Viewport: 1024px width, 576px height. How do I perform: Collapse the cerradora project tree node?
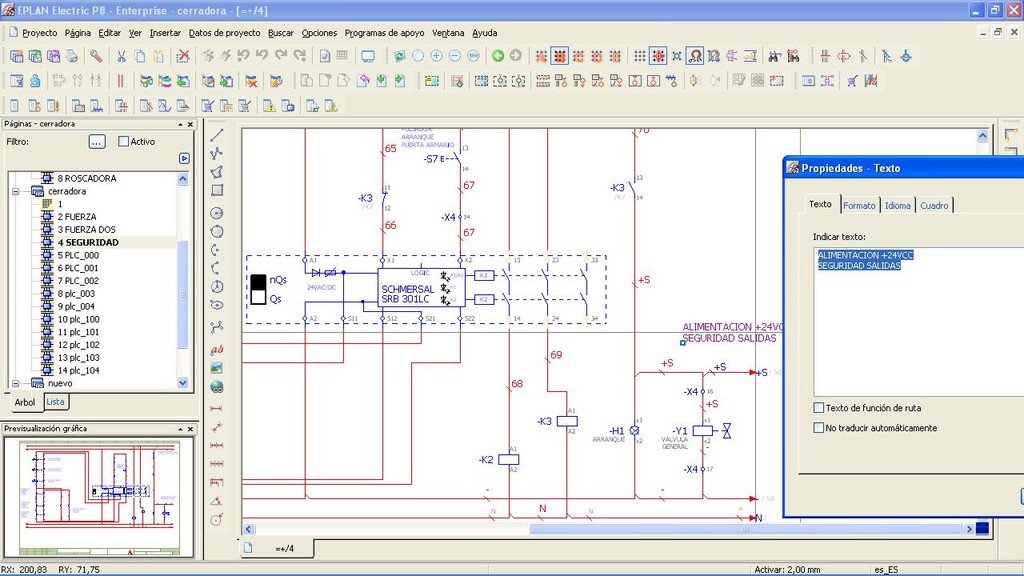coord(15,191)
